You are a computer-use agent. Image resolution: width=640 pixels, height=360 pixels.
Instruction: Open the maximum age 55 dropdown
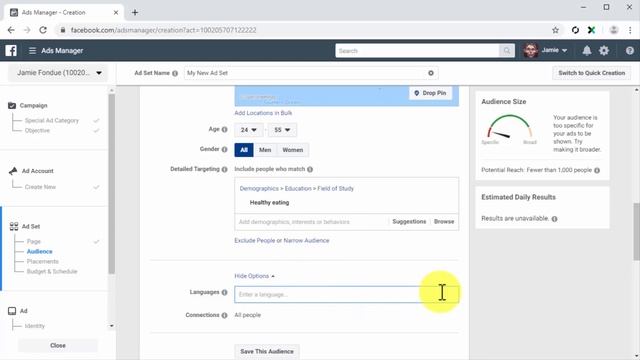(x=282, y=130)
